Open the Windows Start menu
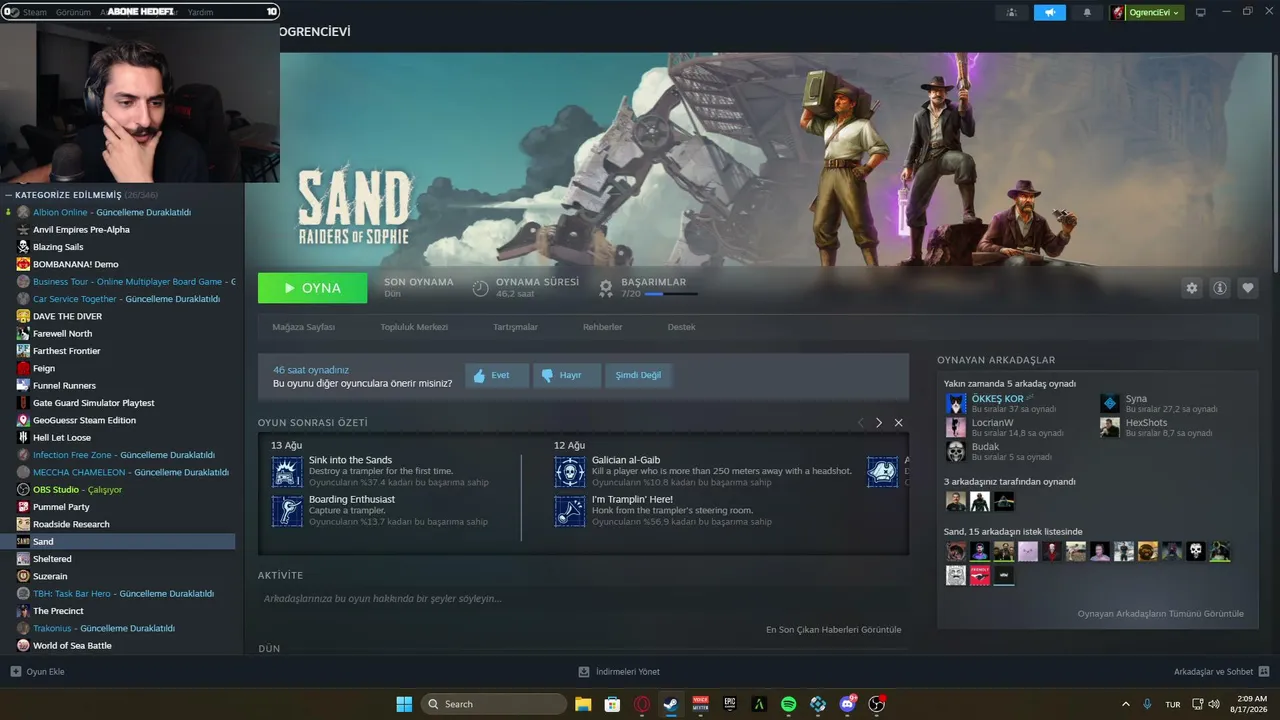The width and height of the screenshot is (1280, 720). [x=404, y=704]
